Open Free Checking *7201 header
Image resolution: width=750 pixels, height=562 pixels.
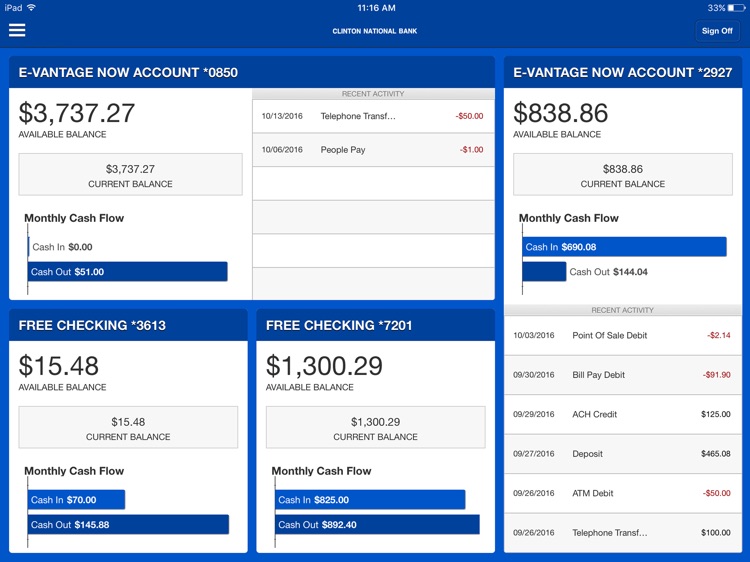pos(375,325)
